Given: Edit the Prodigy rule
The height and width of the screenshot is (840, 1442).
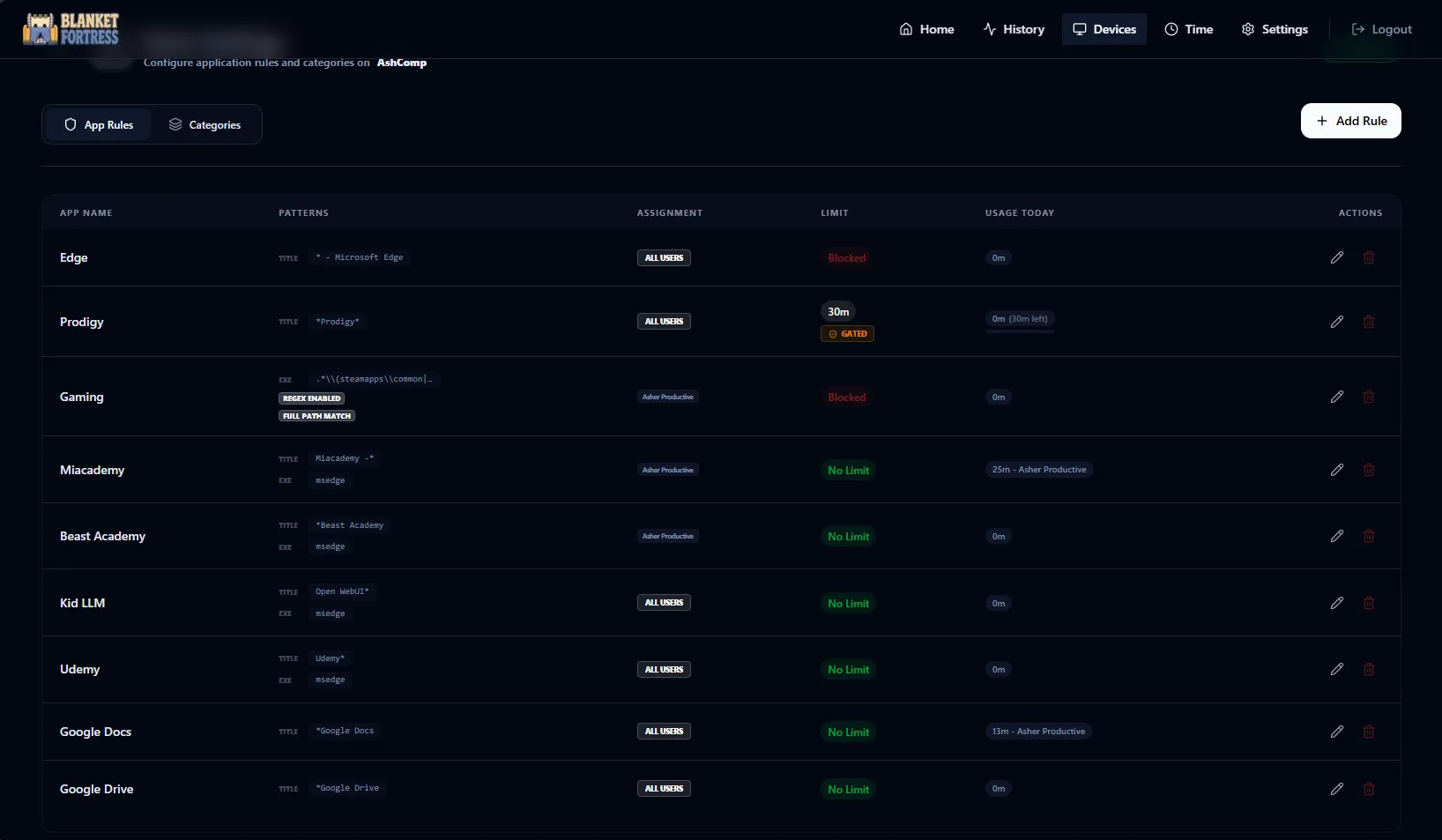Looking at the screenshot, I should [1337, 322].
